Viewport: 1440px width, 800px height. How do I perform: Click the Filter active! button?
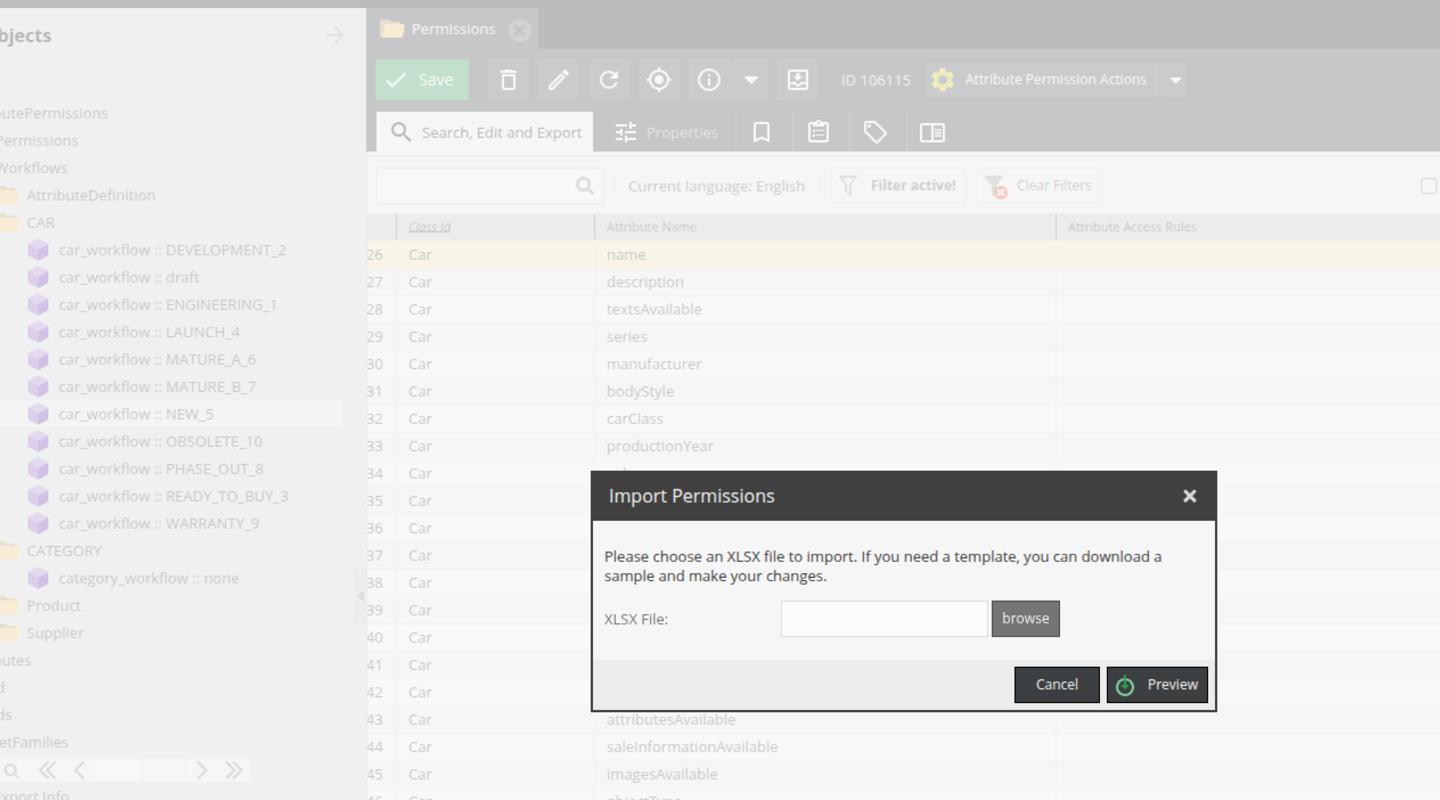pos(898,186)
